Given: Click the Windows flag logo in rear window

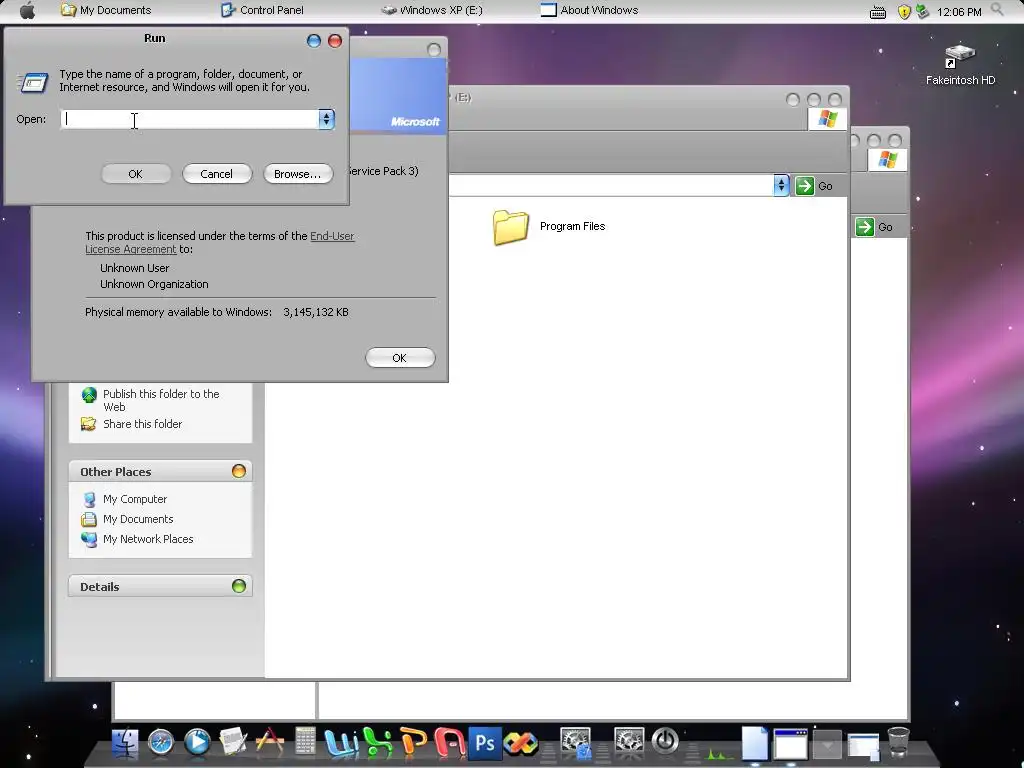Looking at the screenshot, I should point(888,159).
